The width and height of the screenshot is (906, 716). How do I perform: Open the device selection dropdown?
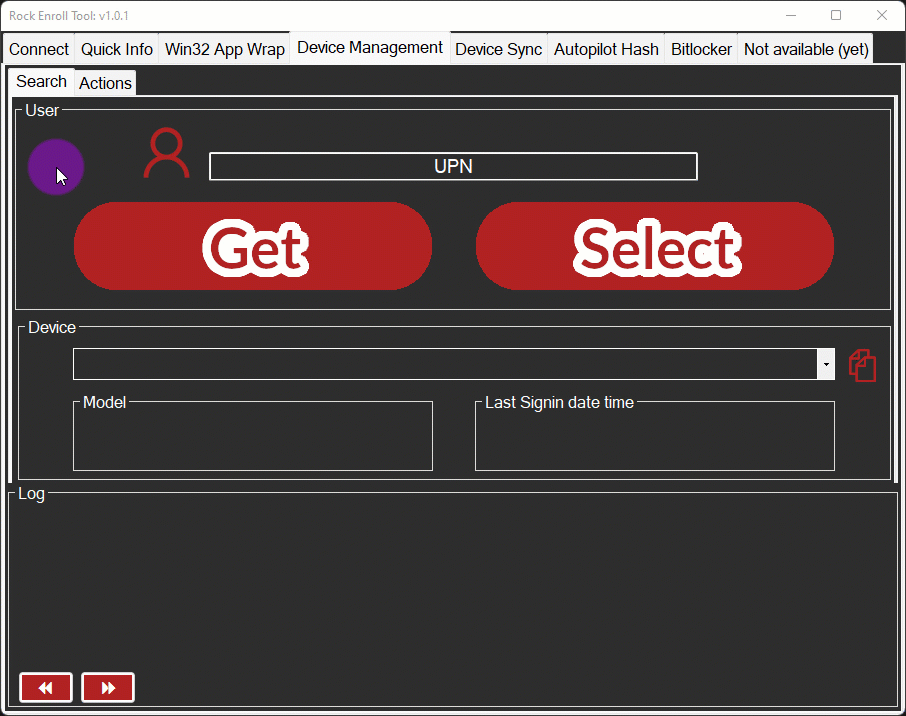(x=825, y=364)
